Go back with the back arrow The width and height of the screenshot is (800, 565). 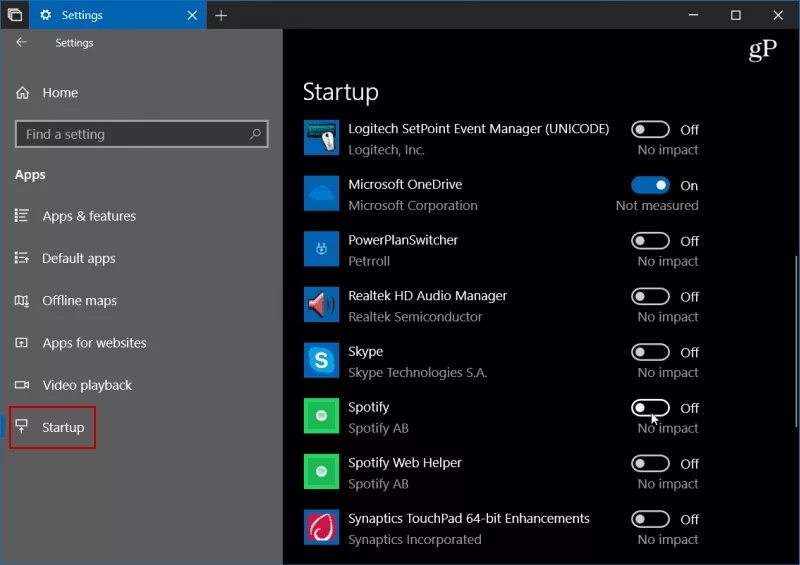[21, 42]
